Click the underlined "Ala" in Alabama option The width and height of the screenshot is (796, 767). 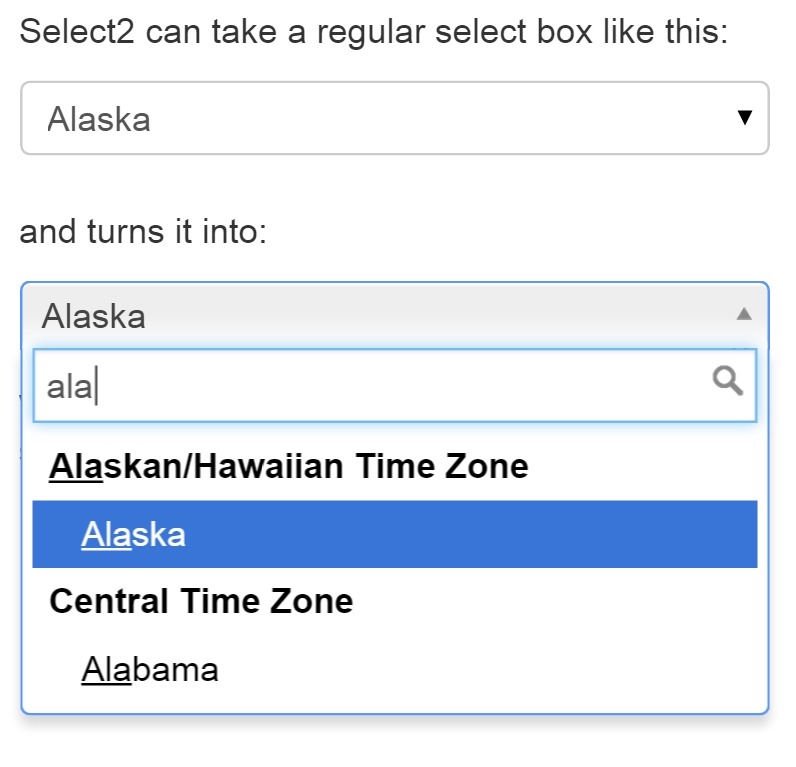[105, 669]
